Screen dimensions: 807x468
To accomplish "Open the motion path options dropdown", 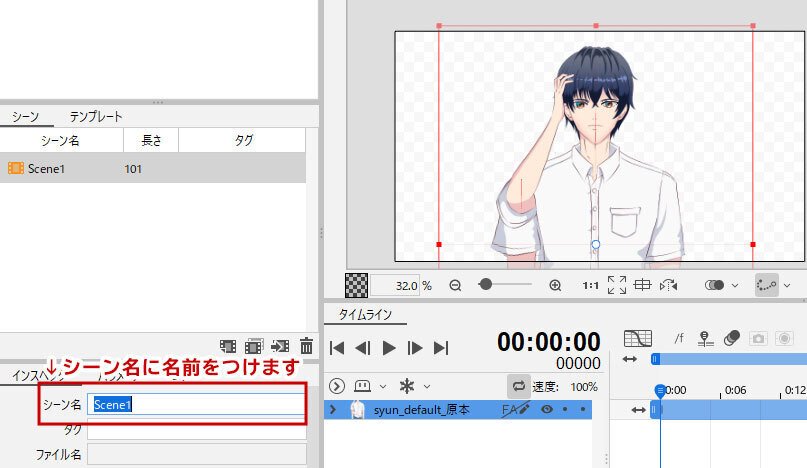I will click(787, 285).
